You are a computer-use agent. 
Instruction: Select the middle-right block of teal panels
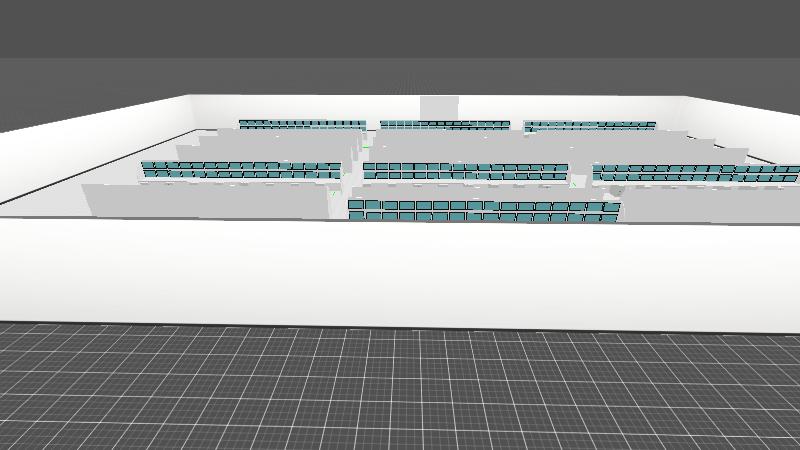pyautogui.click(x=696, y=173)
